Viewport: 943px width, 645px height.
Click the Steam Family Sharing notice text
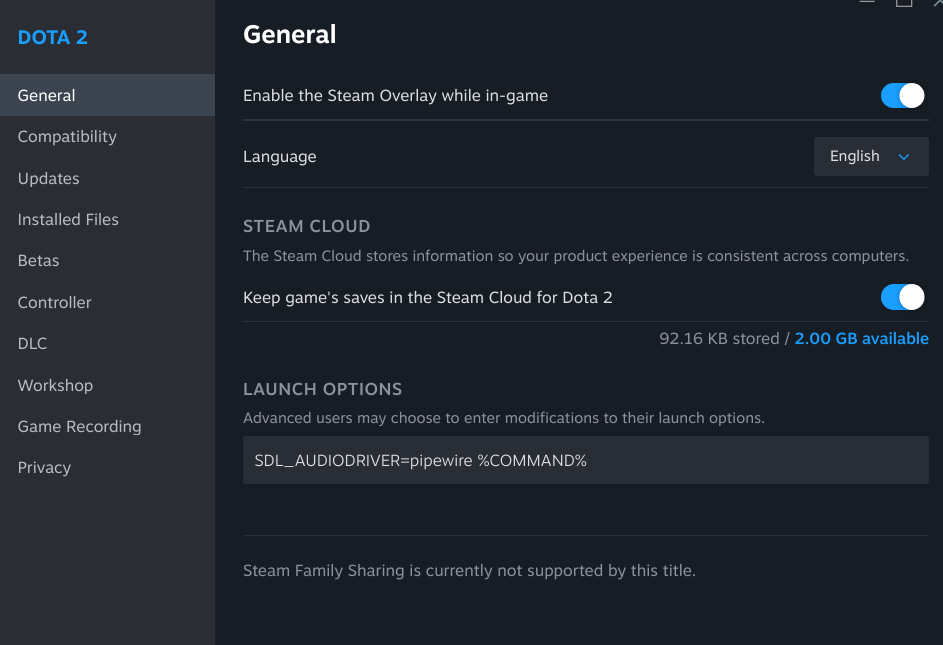point(469,570)
